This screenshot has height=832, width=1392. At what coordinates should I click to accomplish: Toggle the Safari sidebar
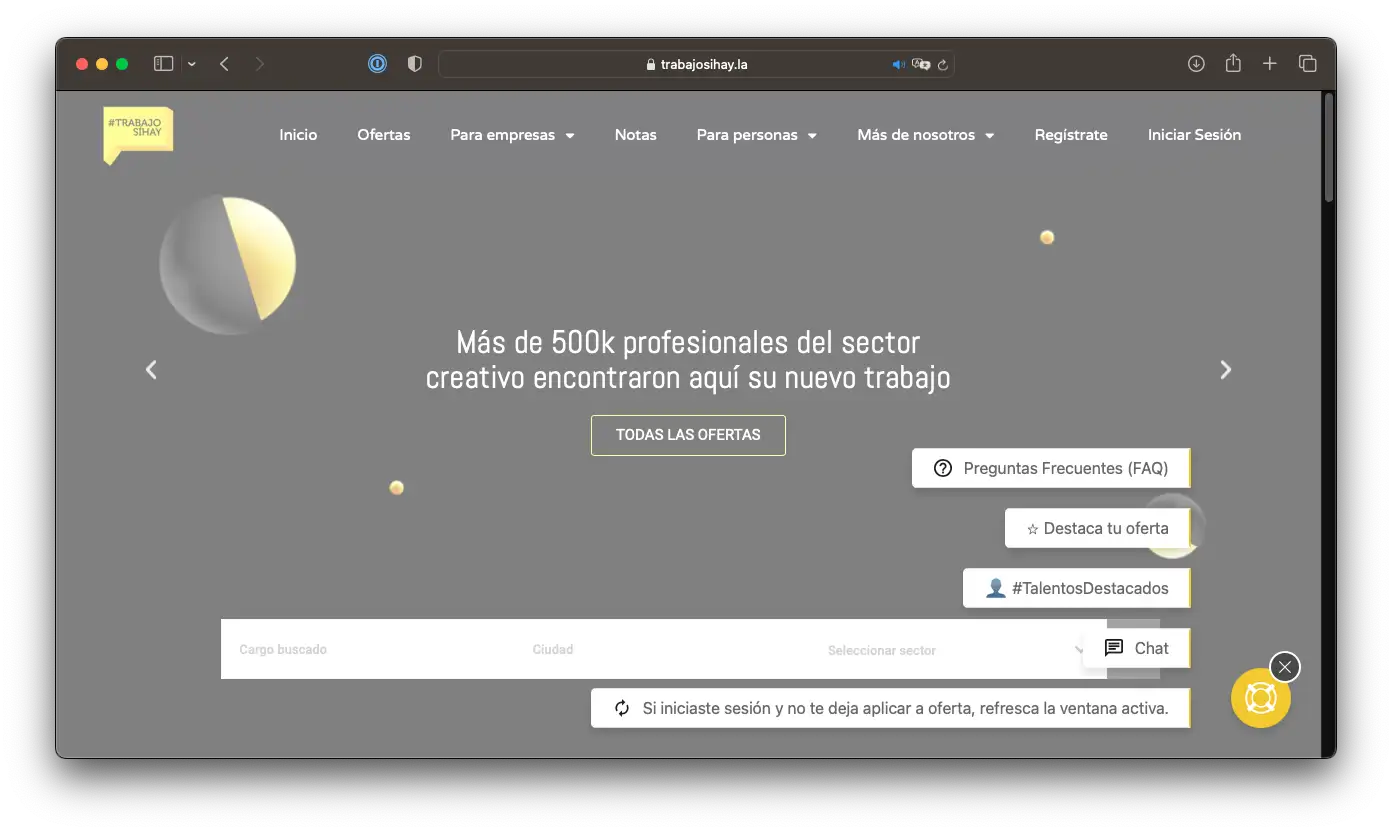coord(164,64)
